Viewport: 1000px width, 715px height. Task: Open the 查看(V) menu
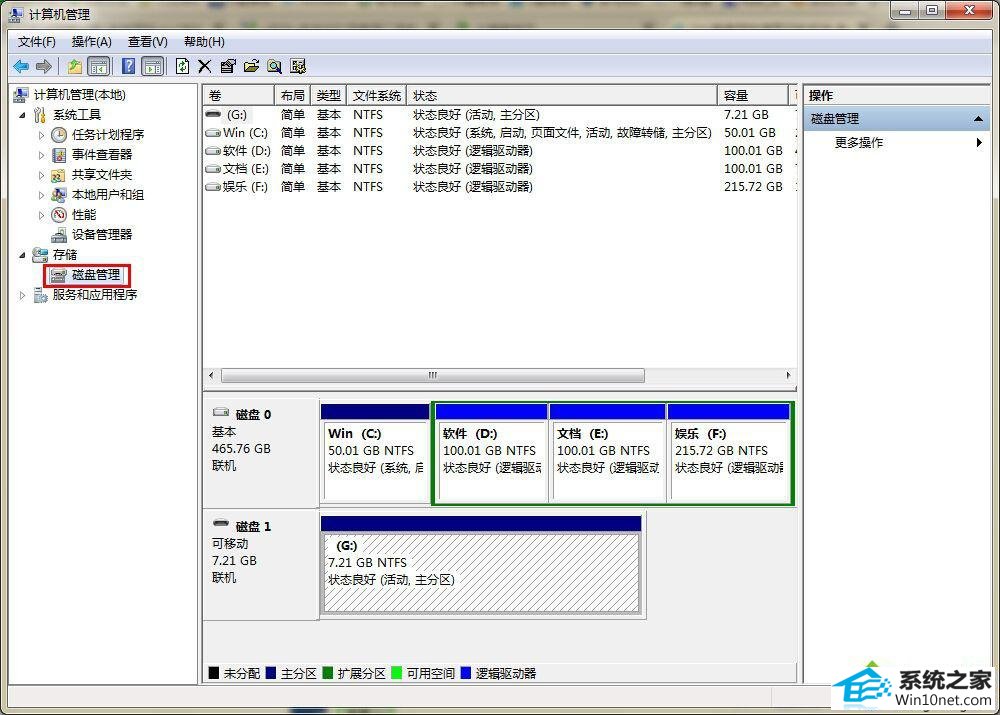click(147, 42)
